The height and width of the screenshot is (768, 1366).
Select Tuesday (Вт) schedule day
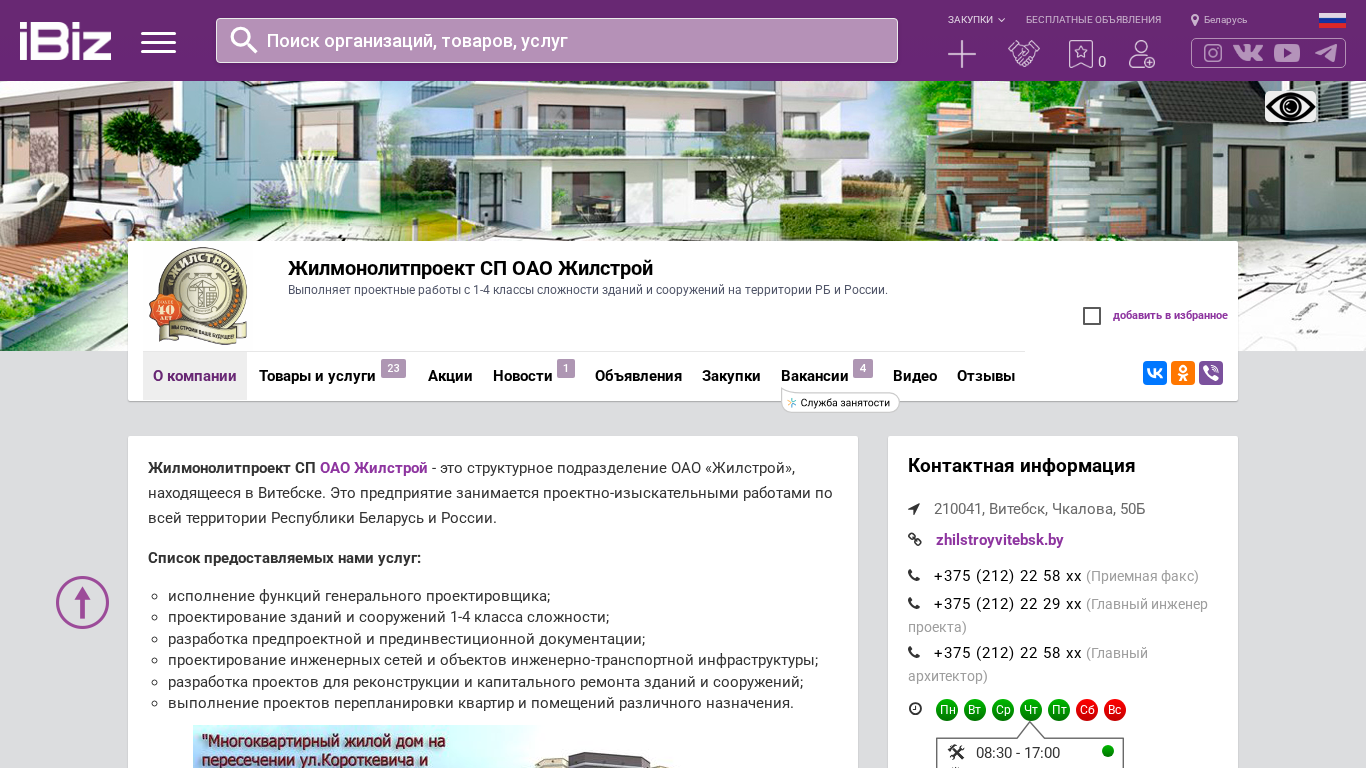[975, 710]
